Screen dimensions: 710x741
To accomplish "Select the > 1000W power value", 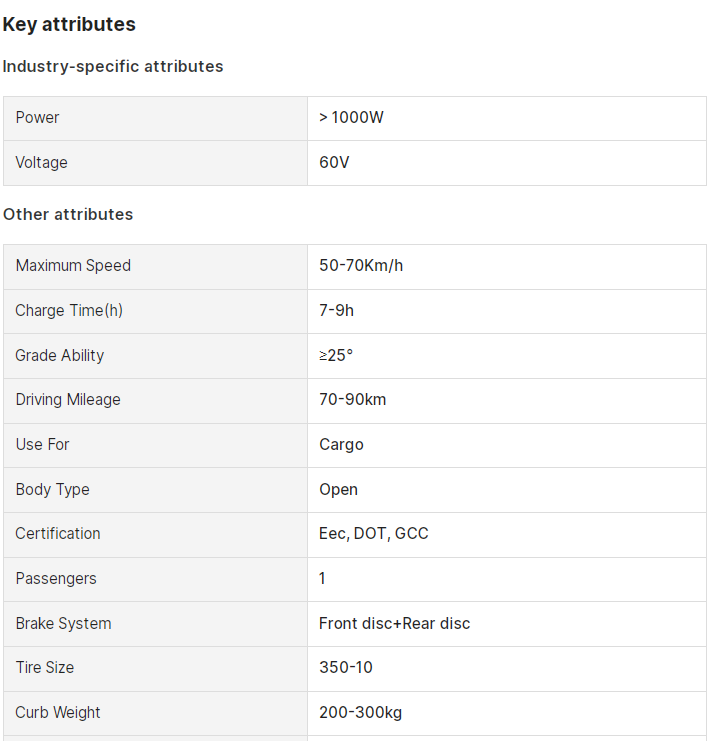I will coord(351,118).
